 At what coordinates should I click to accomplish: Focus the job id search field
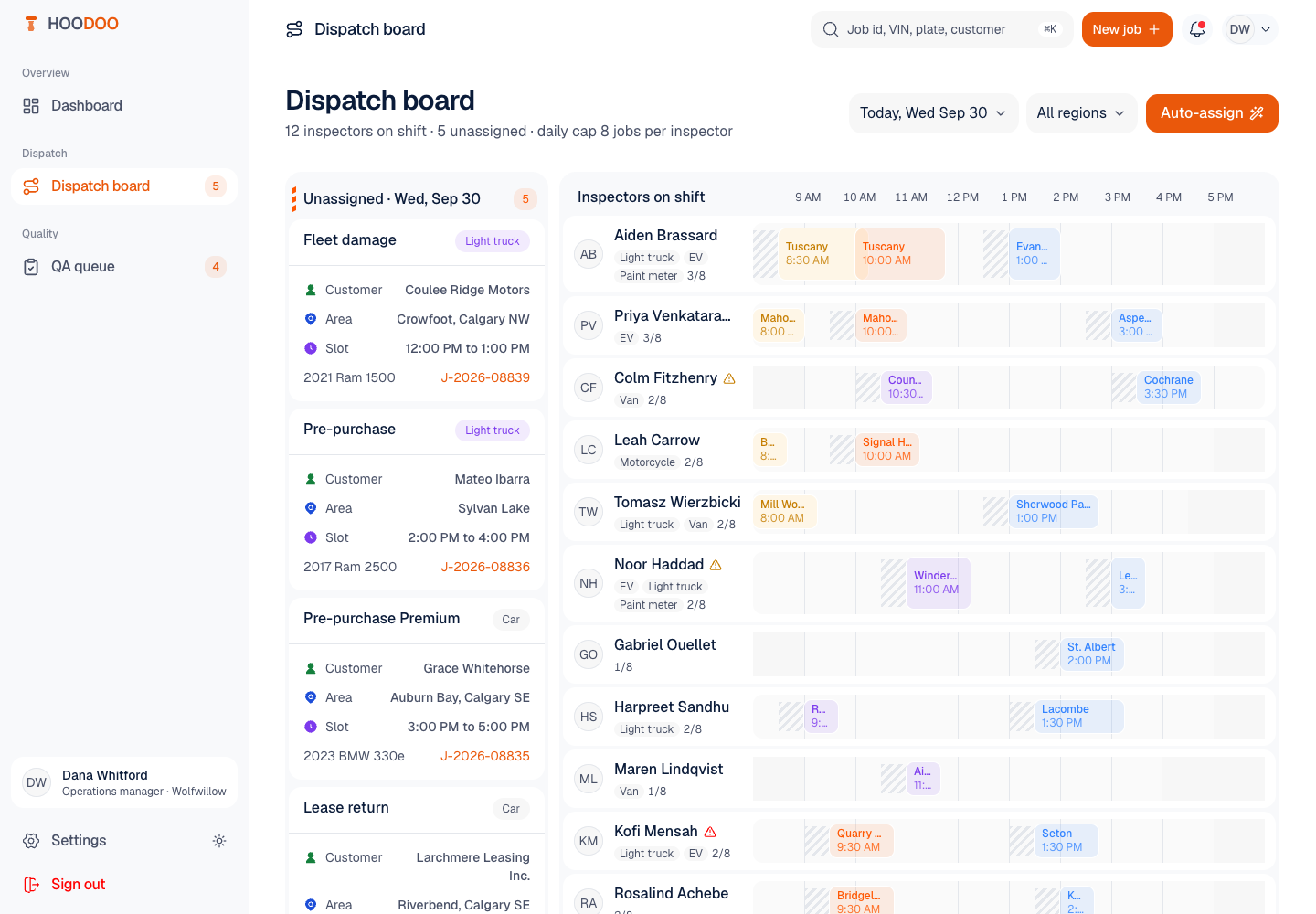tap(941, 29)
